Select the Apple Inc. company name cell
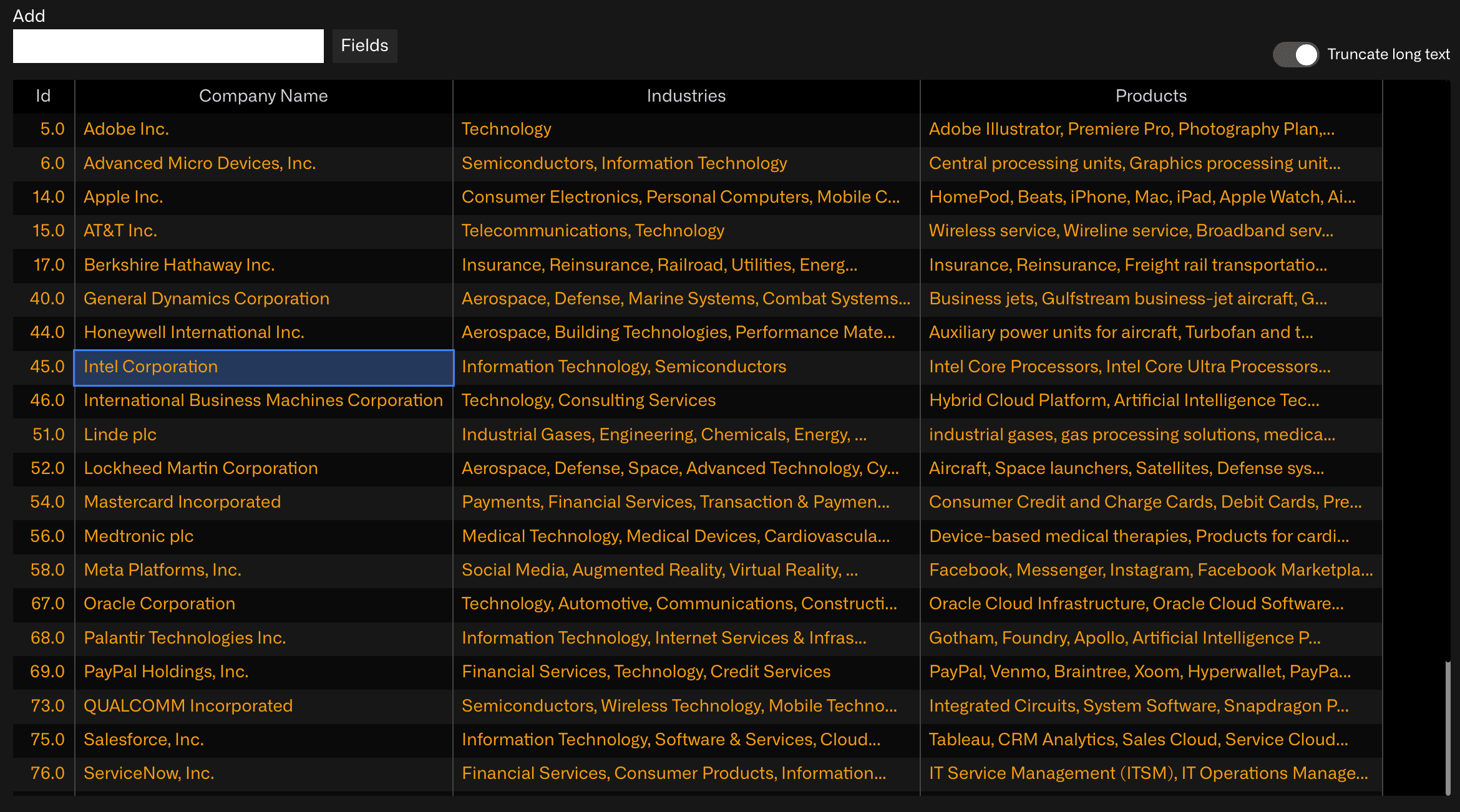This screenshot has height=812, width=1460. click(x=263, y=197)
